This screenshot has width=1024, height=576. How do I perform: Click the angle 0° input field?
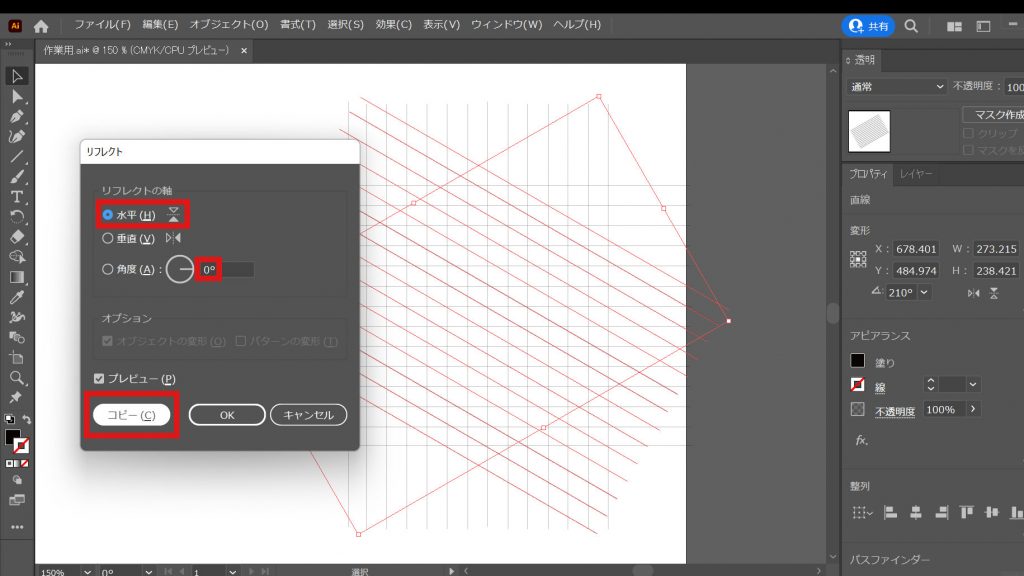226,269
